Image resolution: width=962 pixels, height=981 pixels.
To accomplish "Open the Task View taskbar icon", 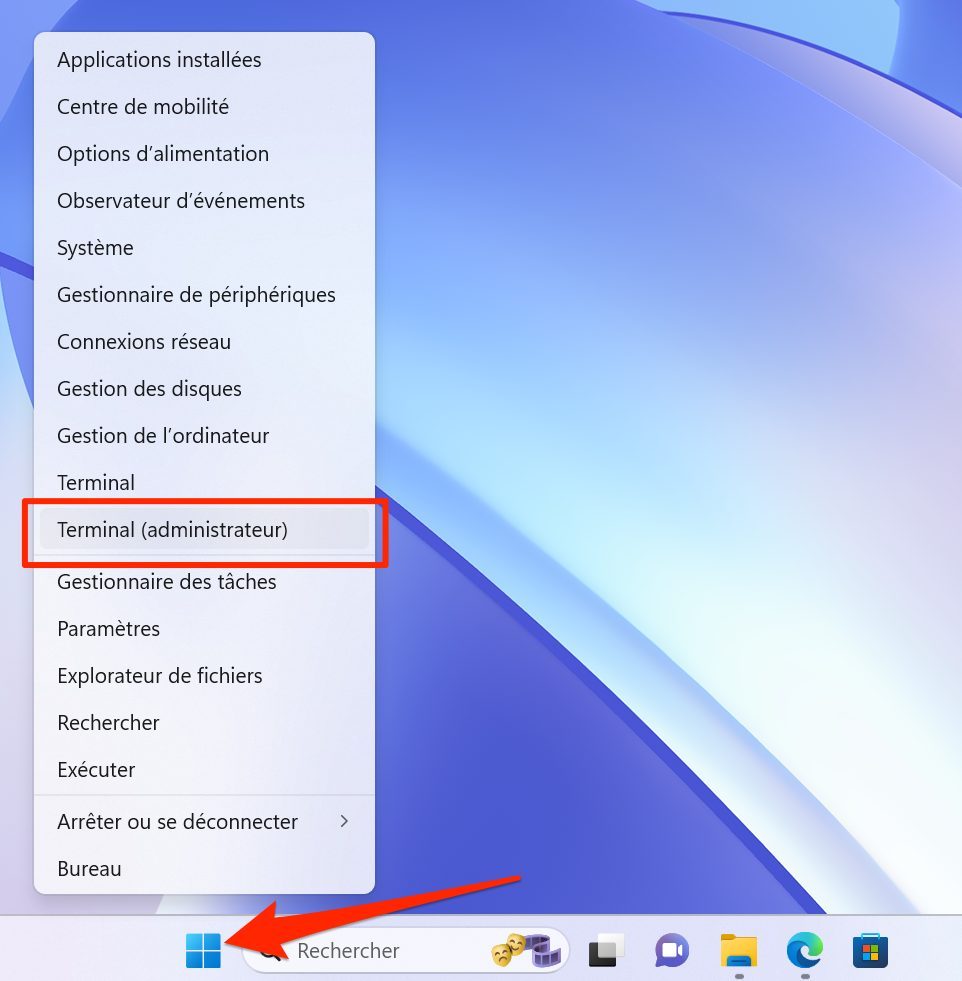I will click(605, 950).
